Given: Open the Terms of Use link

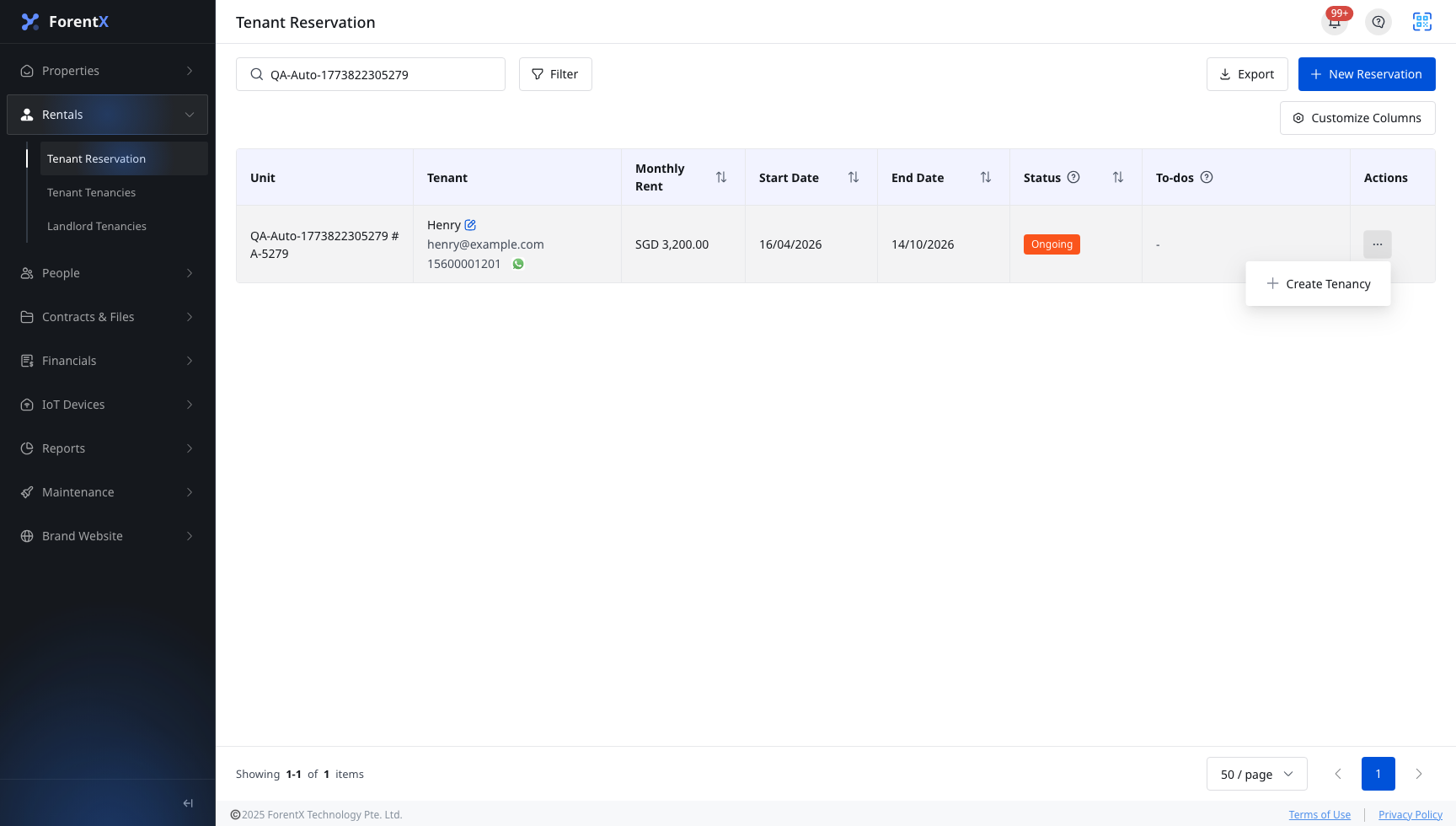Looking at the screenshot, I should 1319,815.
